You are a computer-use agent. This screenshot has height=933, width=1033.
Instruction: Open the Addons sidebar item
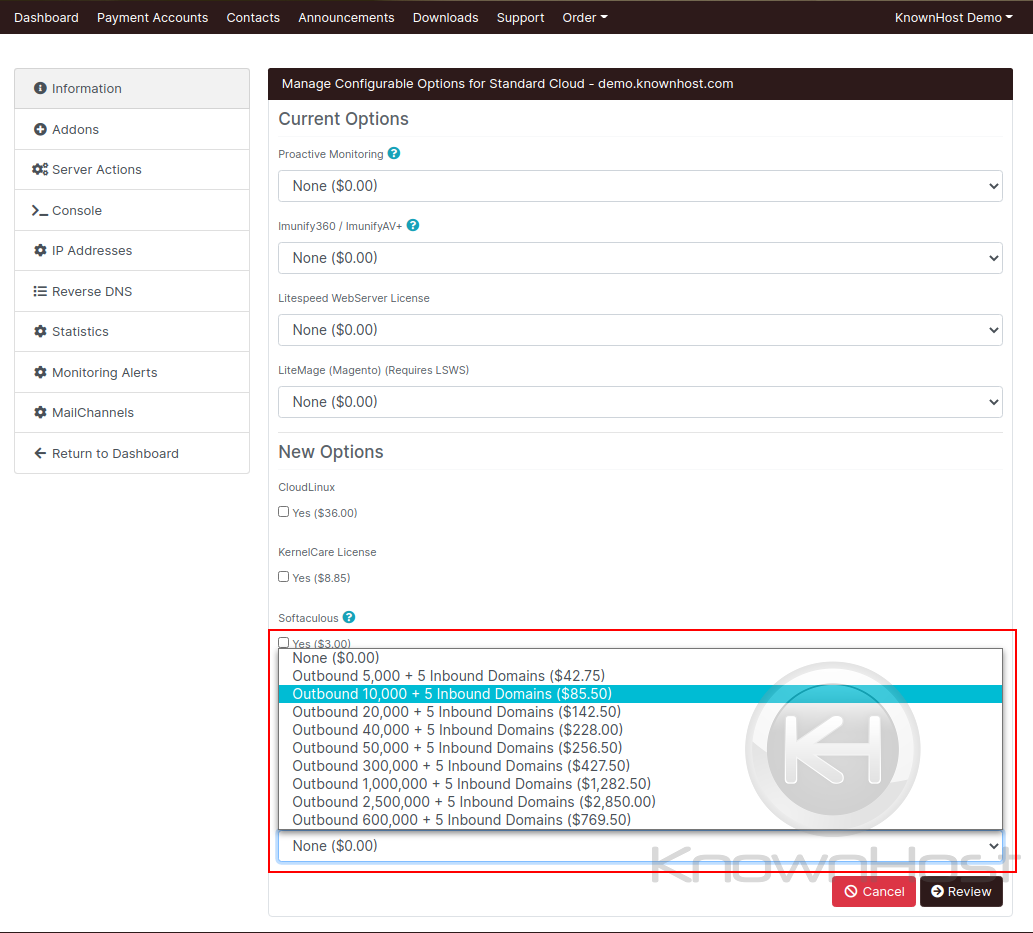click(x=132, y=129)
